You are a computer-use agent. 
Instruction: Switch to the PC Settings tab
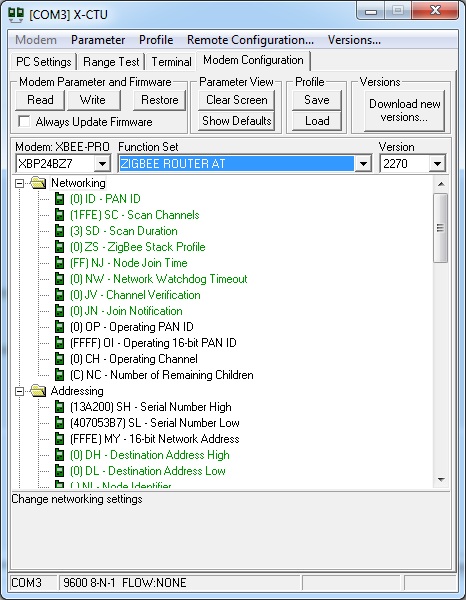point(44,62)
